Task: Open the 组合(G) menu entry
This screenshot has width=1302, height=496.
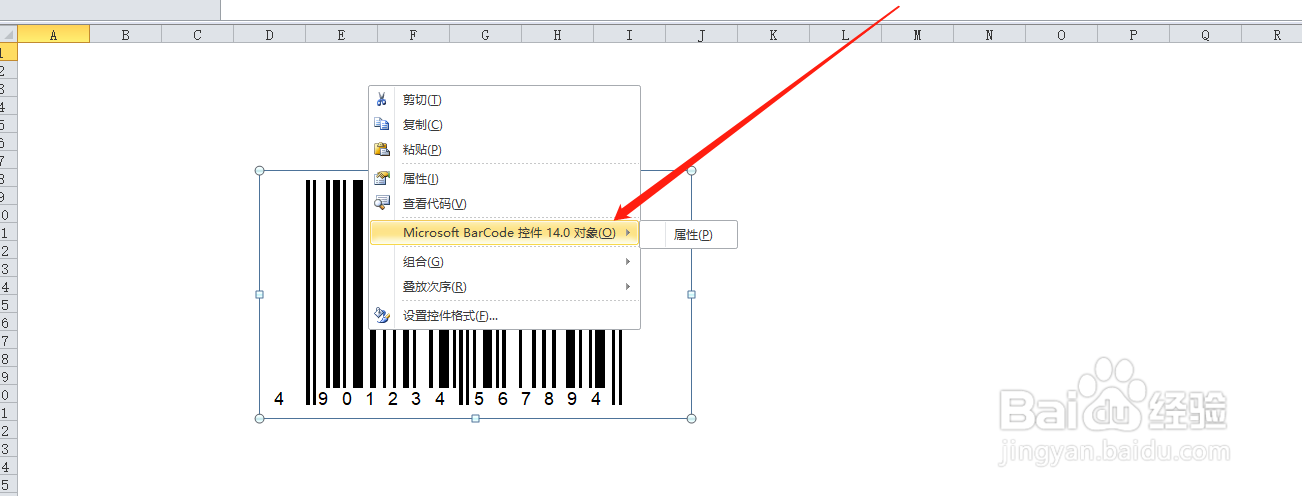Action: pos(504,262)
